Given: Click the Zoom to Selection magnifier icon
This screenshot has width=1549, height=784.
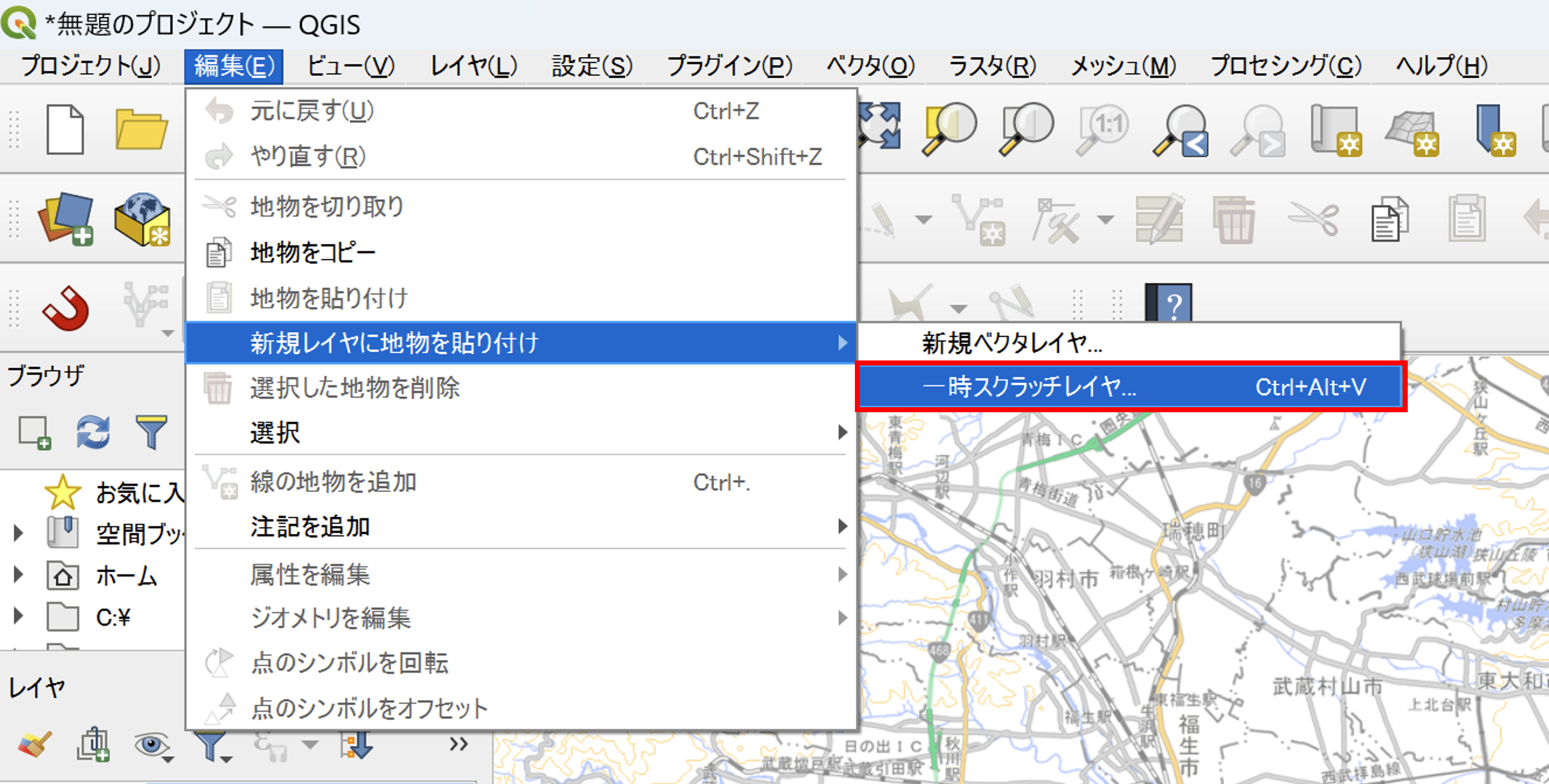Looking at the screenshot, I should pyautogui.click(x=949, y=128).
